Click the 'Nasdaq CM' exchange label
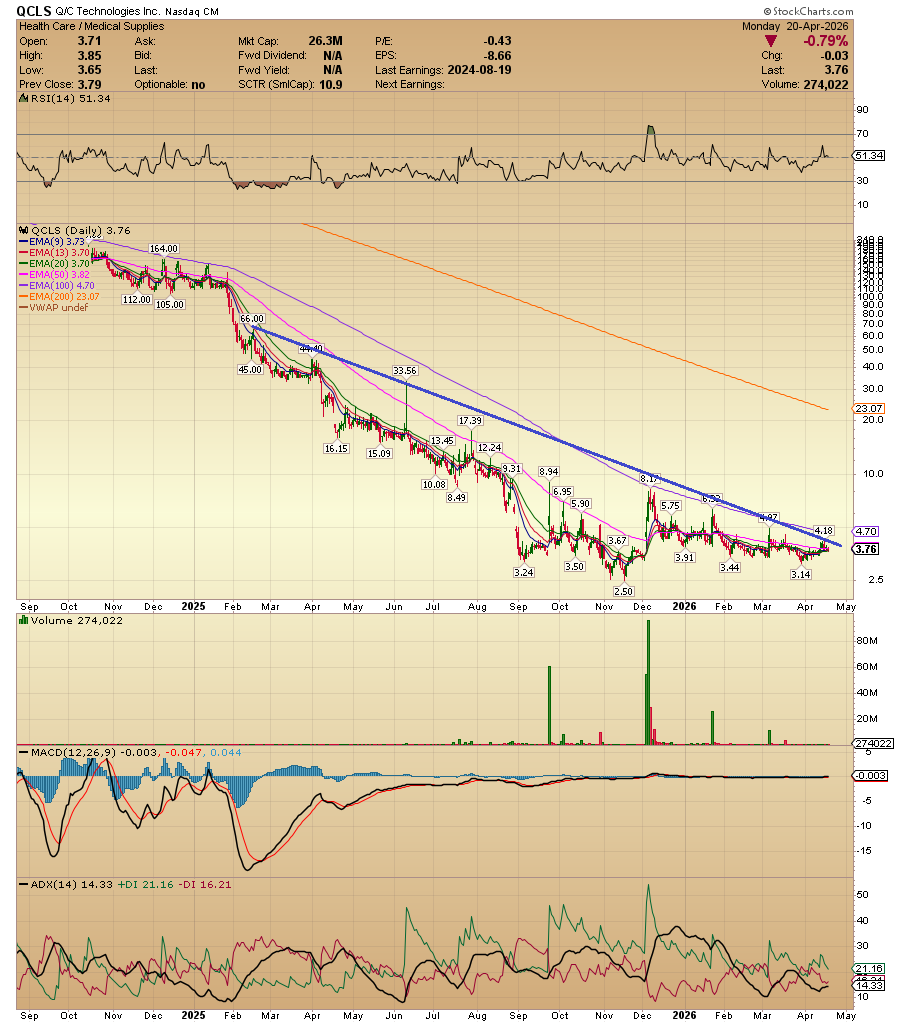 tap(192, 12)
